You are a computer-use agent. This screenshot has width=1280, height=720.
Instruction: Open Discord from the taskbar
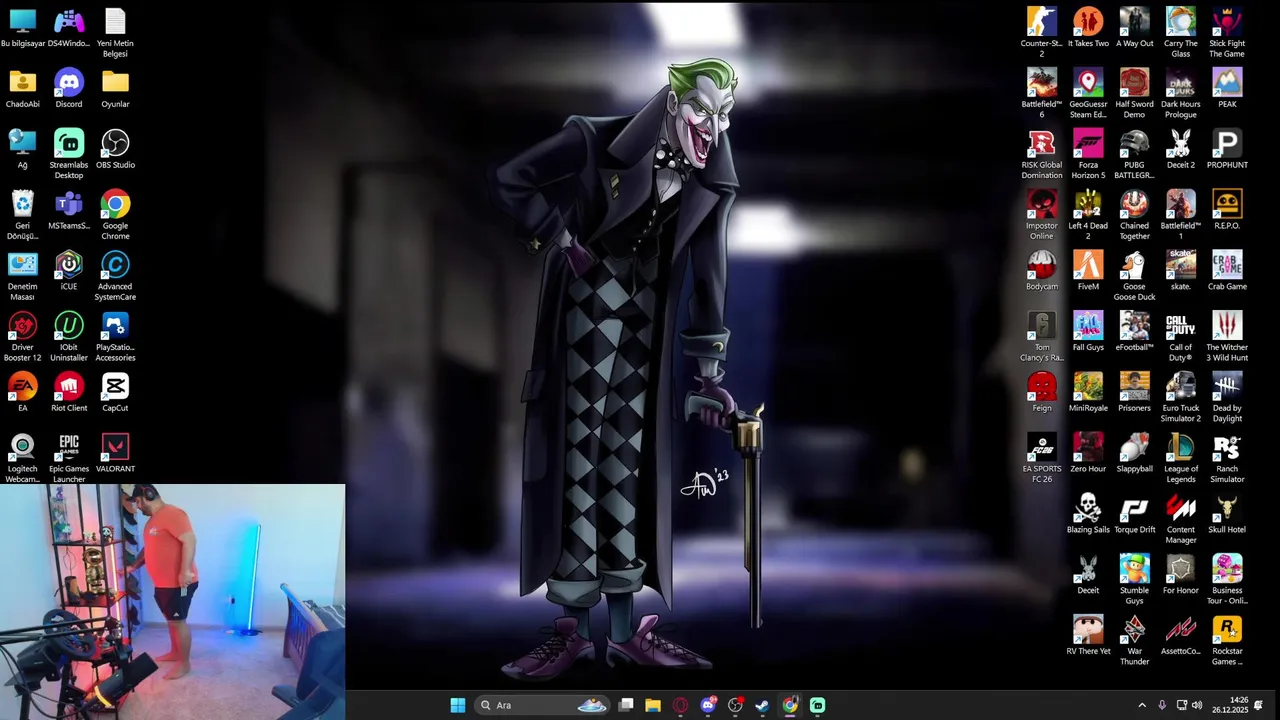tap(708, 705)
